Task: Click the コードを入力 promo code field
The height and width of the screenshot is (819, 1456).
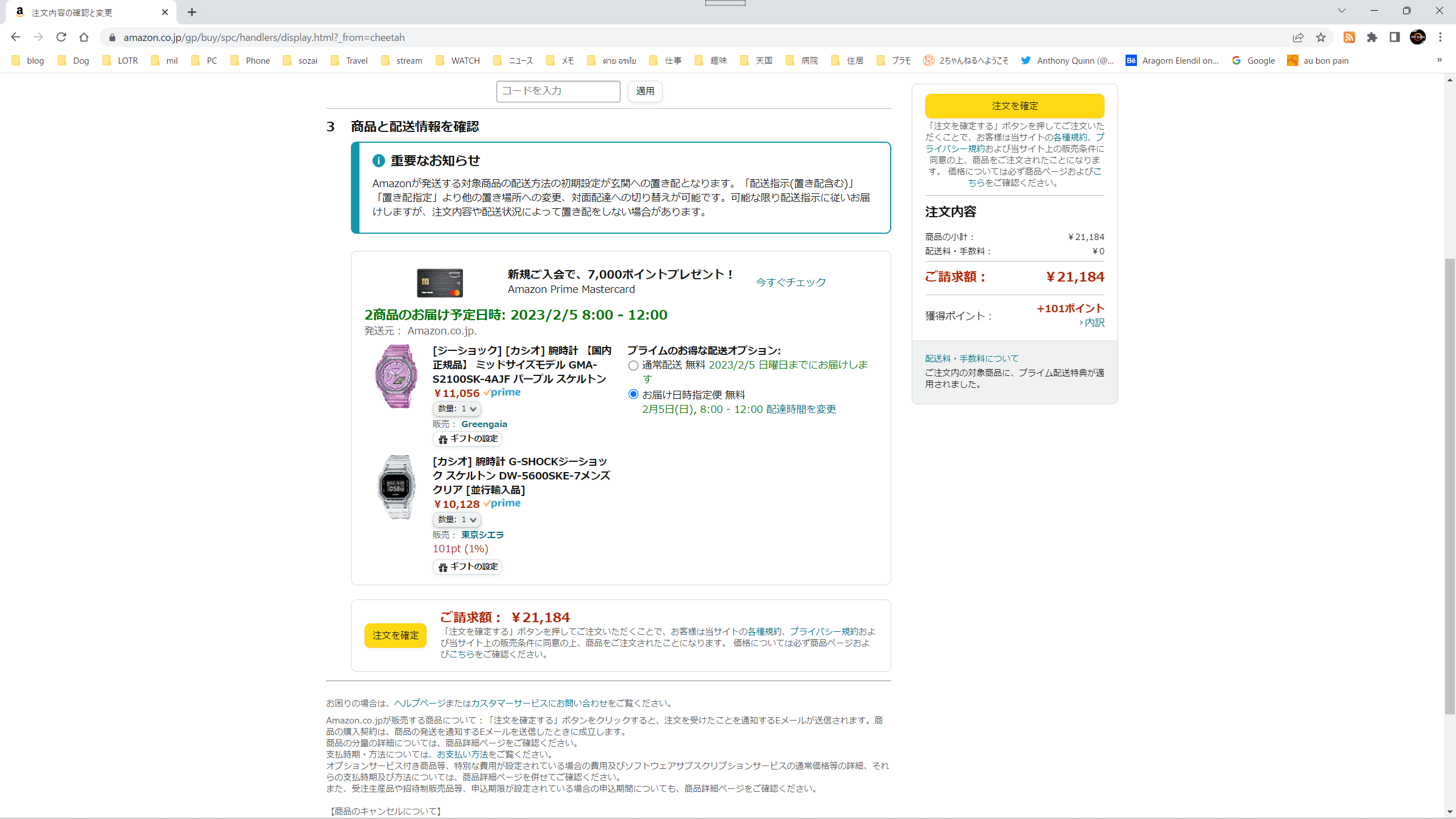Action: [558, 91]
